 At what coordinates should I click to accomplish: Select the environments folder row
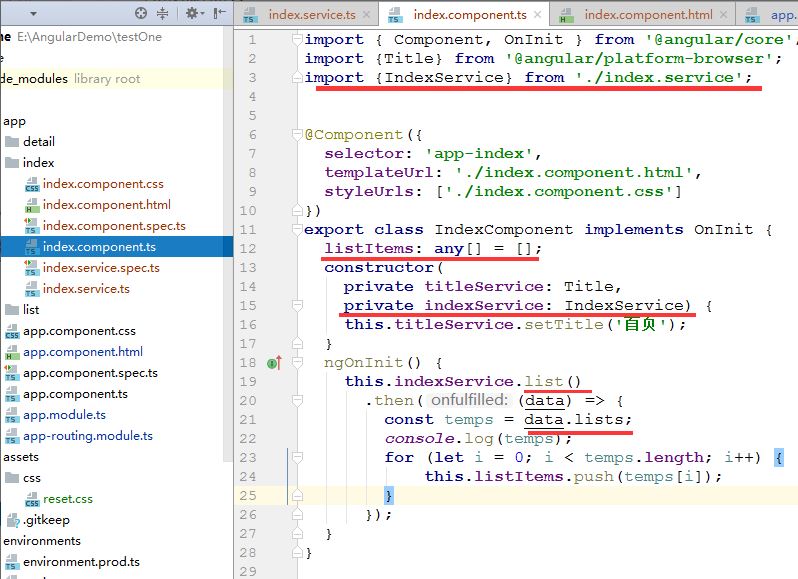(42, 541)
